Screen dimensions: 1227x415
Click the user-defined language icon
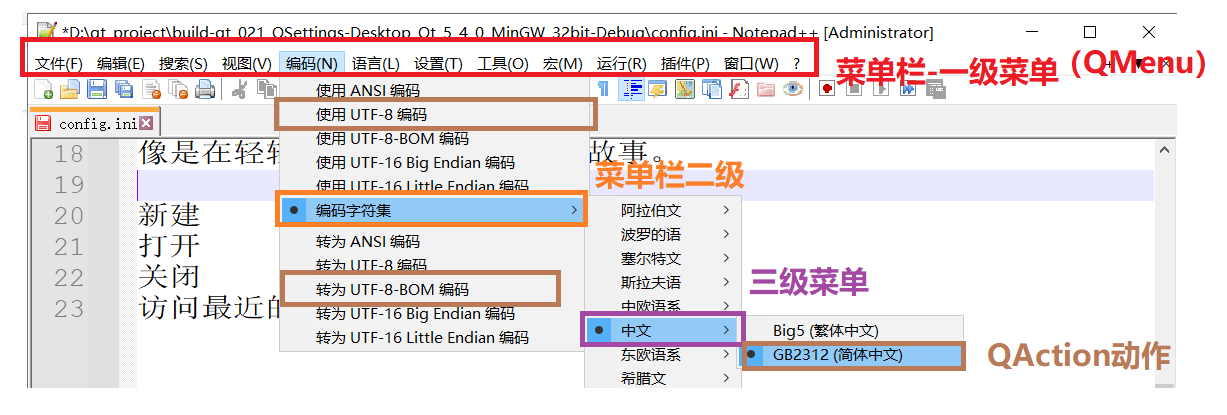coord(657,89)
